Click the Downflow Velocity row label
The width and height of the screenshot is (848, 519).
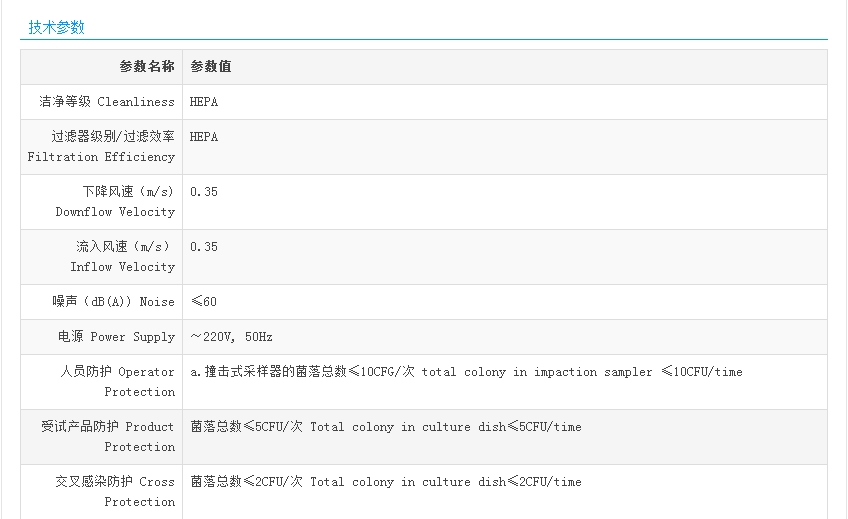(x=115, y=202)
